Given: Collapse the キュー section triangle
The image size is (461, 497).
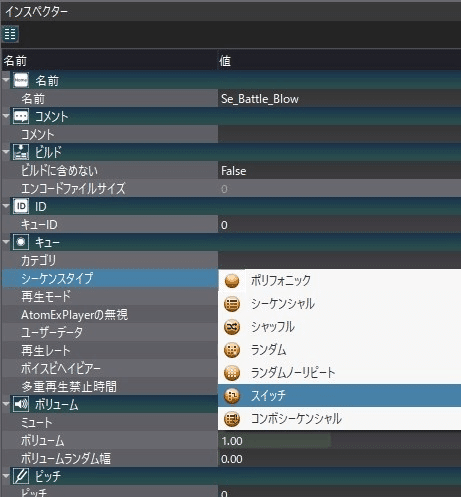Looking at the screenshot, I should click(x=6, y=242).
